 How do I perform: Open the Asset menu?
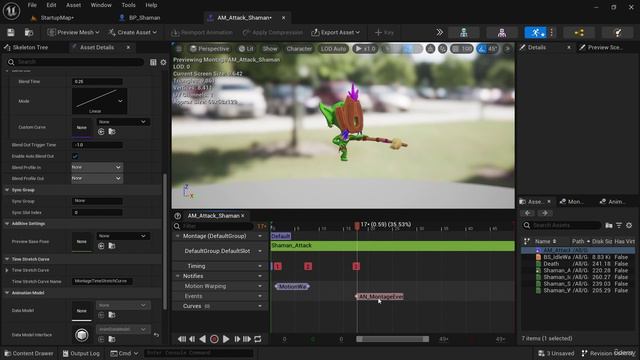pos(73,5)
